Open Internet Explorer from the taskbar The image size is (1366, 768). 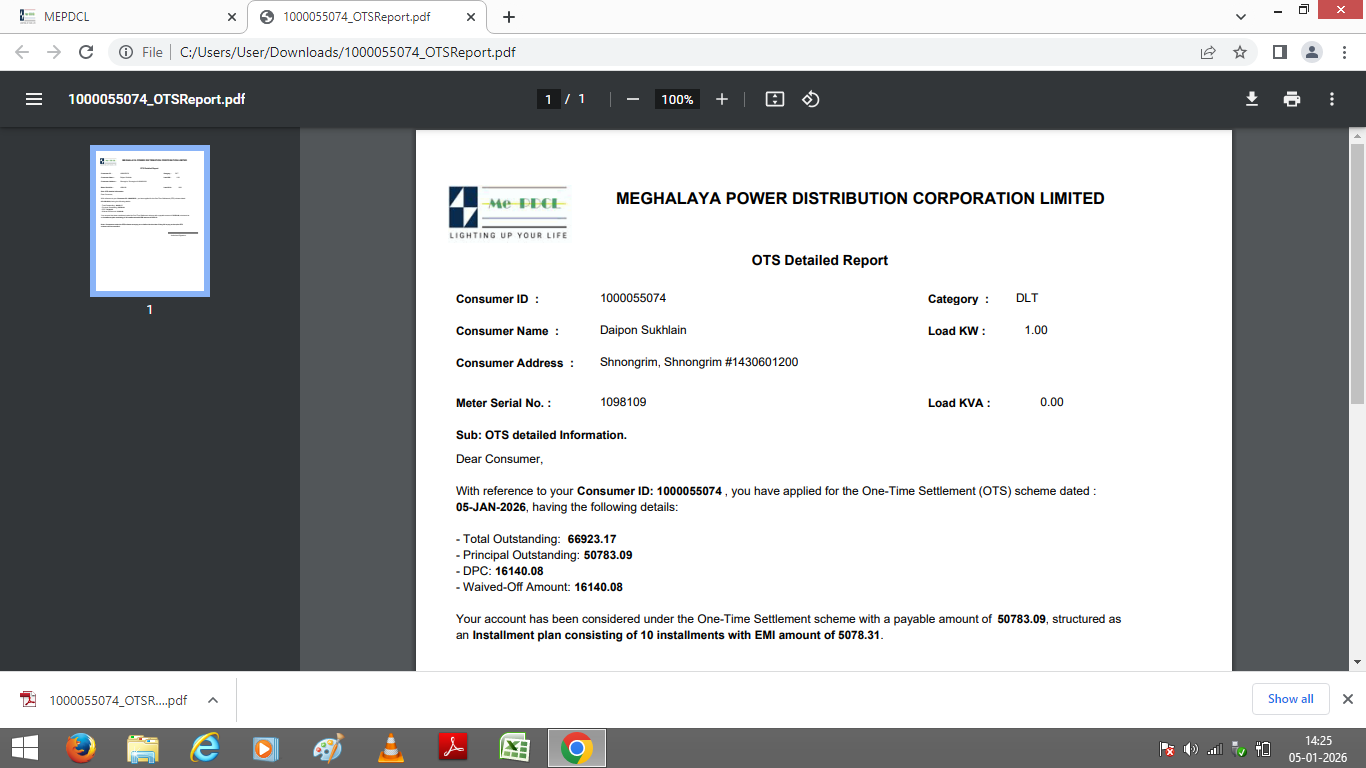click(205, 748)
